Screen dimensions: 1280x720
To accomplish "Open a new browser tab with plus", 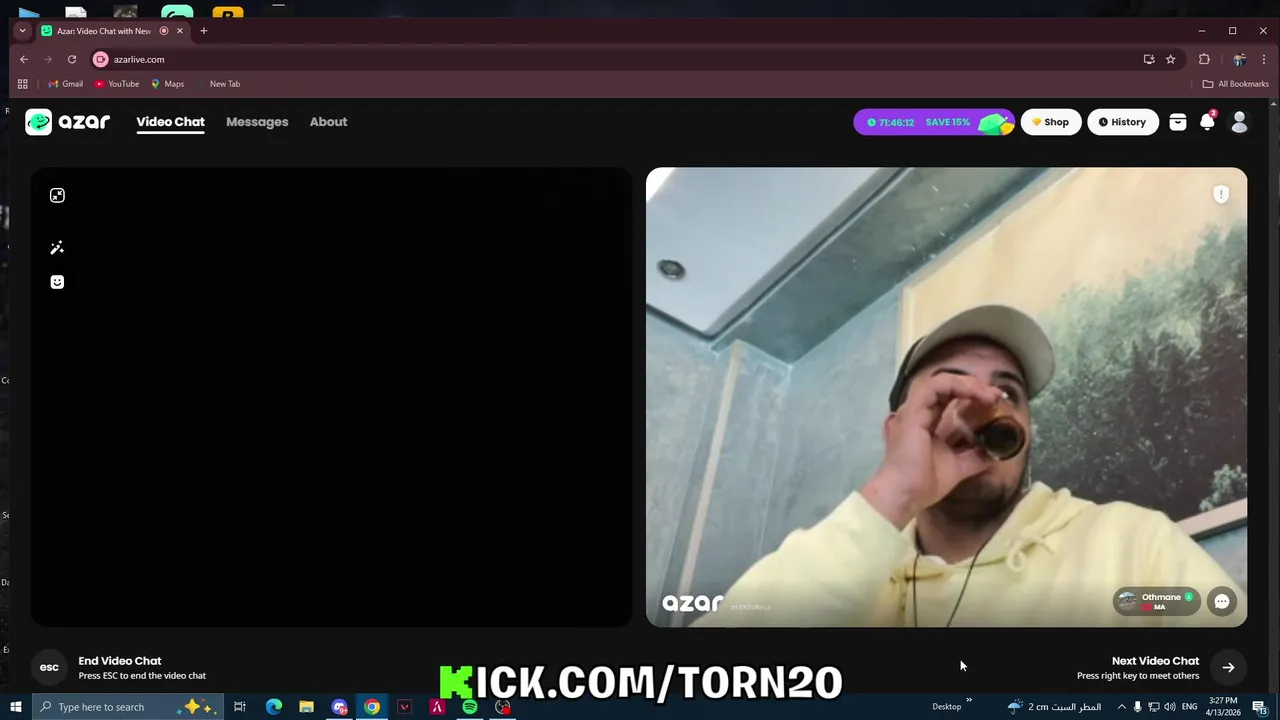I will tap(204, 31).
